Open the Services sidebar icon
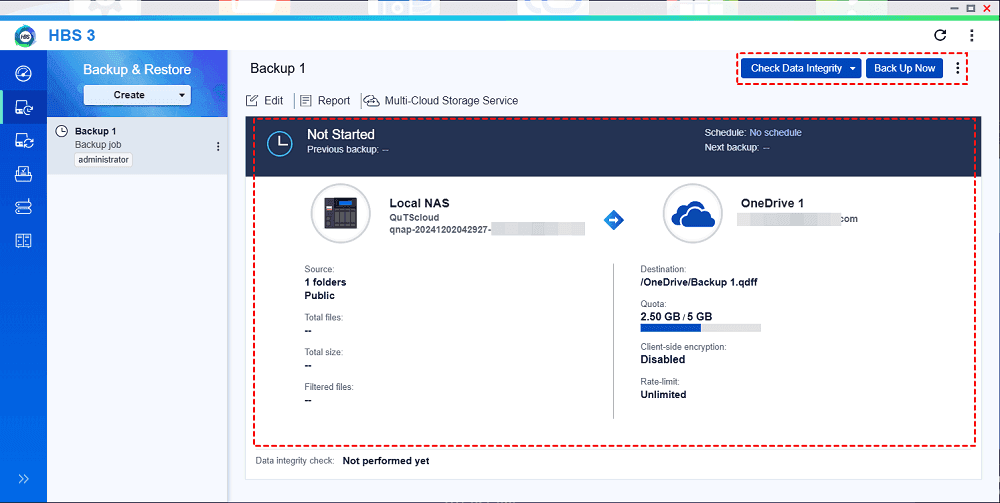Viewport: 1000px width, 503px height. (x=23, y=240)
